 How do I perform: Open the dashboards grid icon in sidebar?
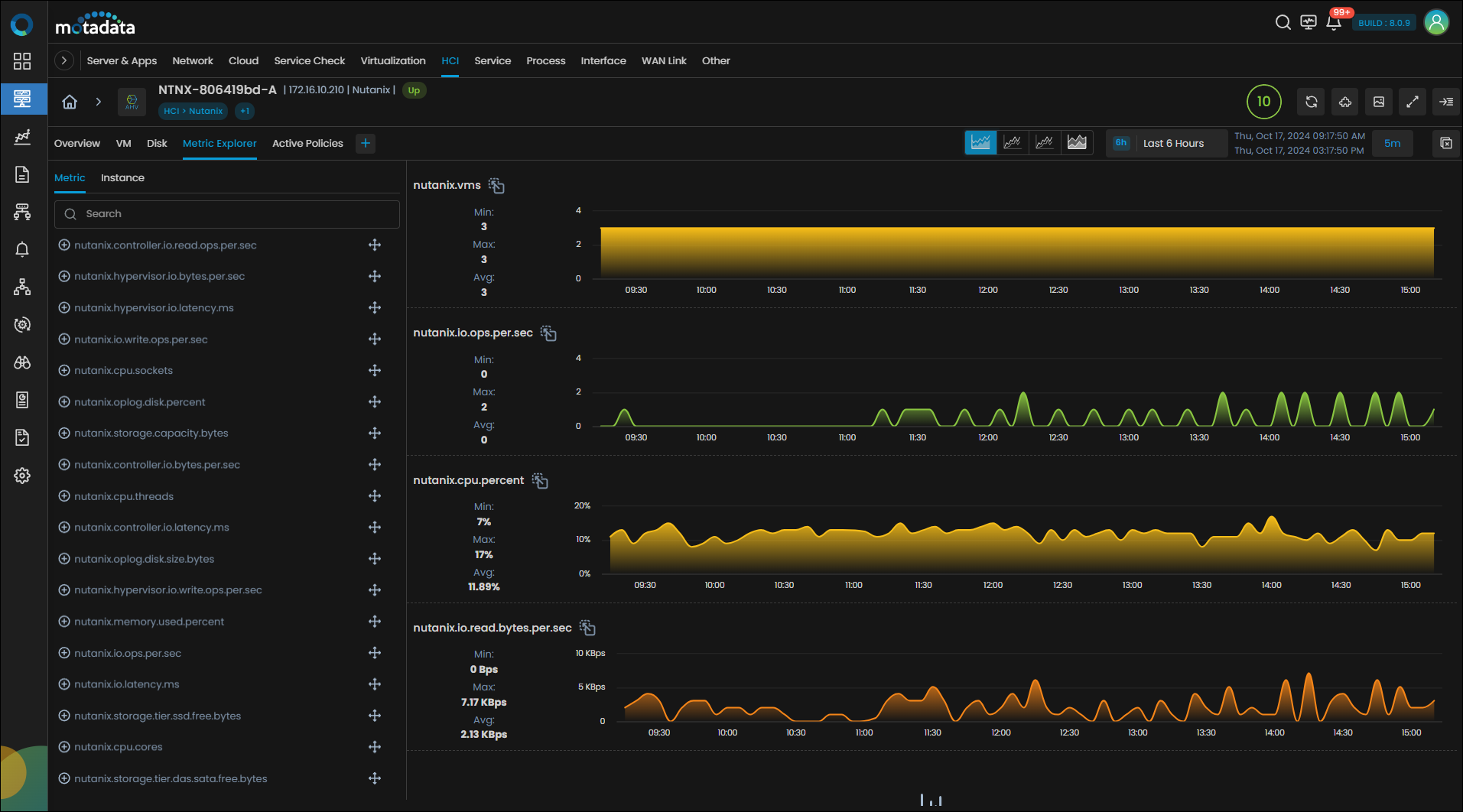tap(22, 61)
